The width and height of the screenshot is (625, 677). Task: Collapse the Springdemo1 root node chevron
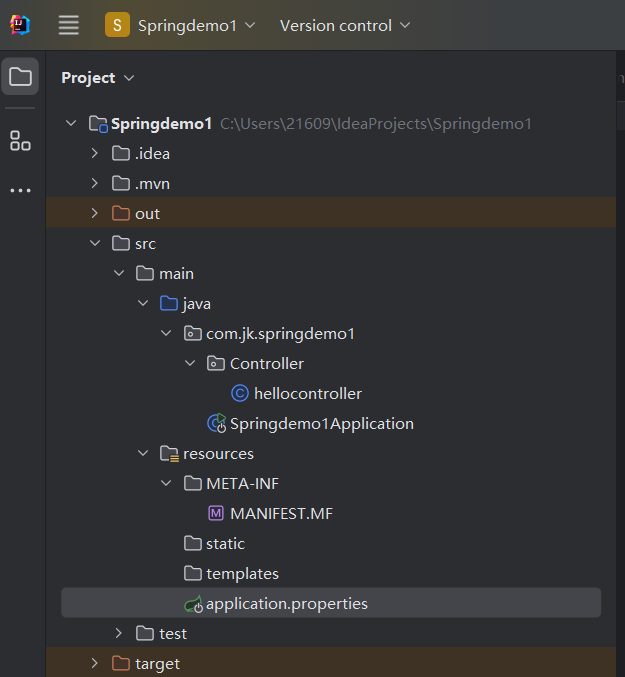click(x=71, y=123)
